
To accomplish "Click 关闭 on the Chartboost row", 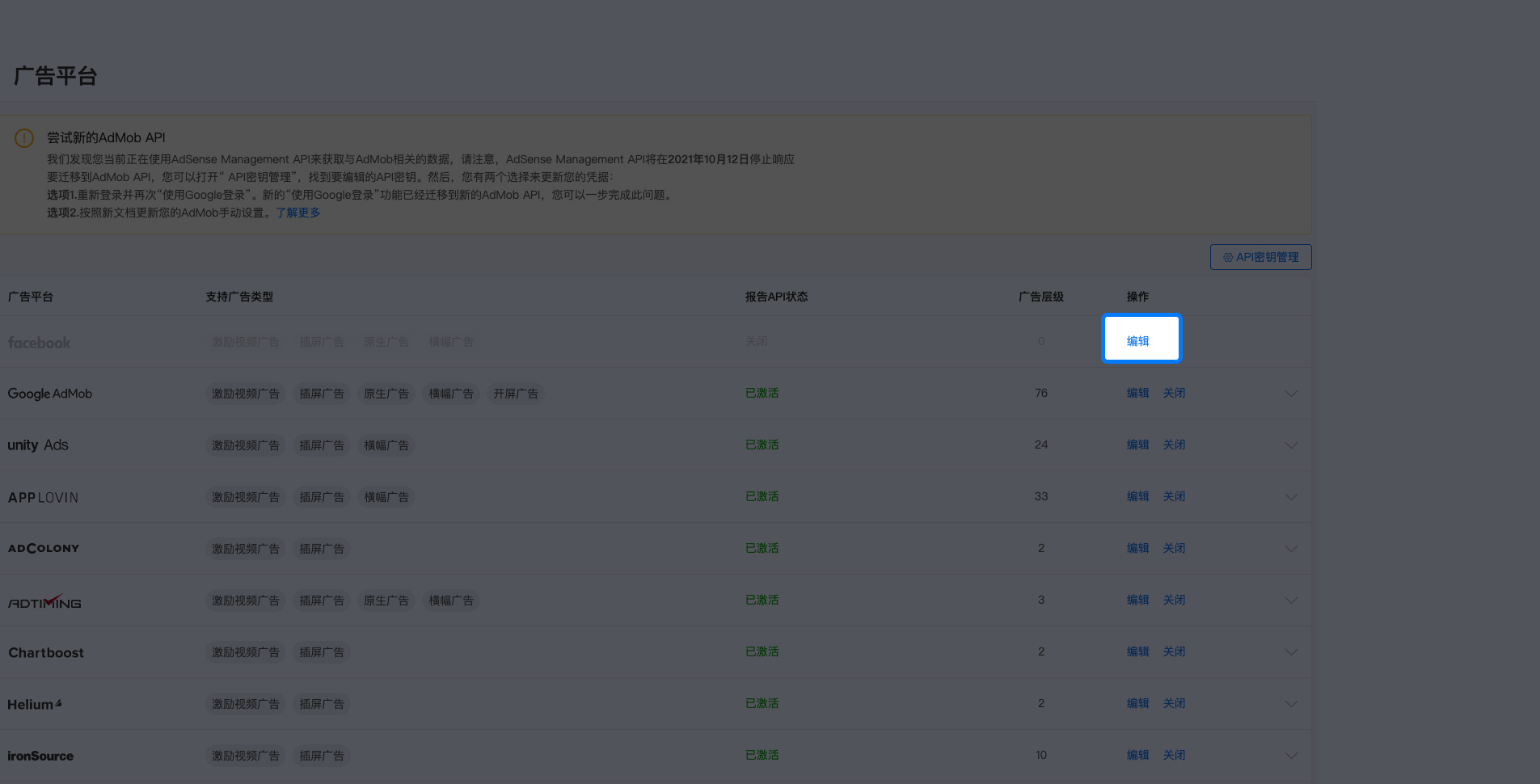I will click(1174, 651).
